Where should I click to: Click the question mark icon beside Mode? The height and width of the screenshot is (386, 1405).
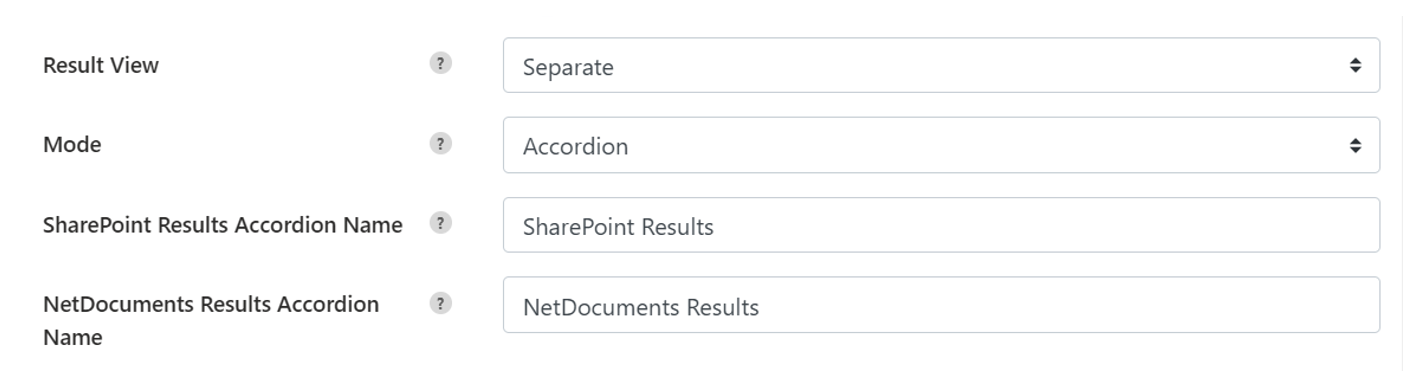click(440, 144)
